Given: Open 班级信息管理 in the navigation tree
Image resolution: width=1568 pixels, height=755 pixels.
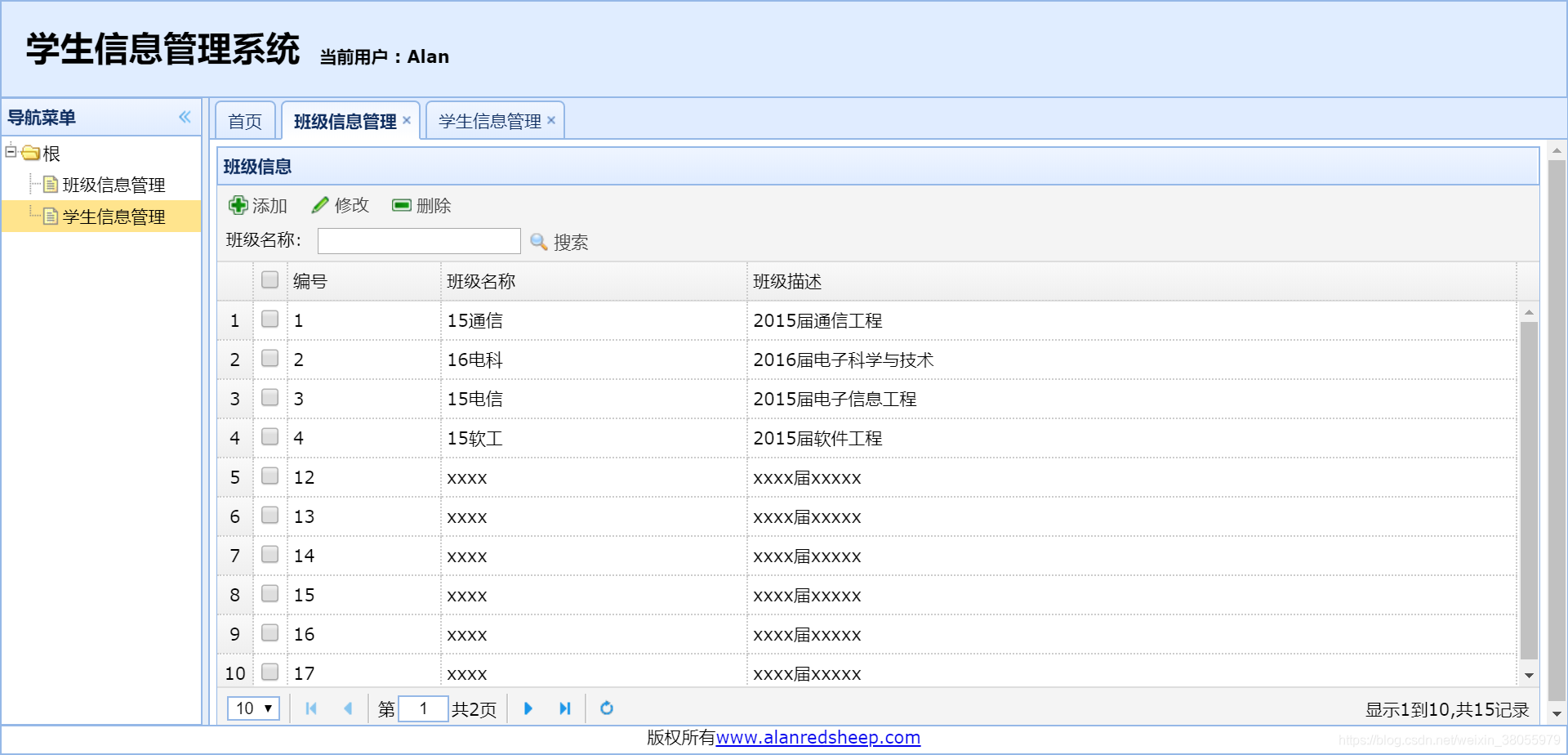Looking at the screenshot, I should click(114, 185).
